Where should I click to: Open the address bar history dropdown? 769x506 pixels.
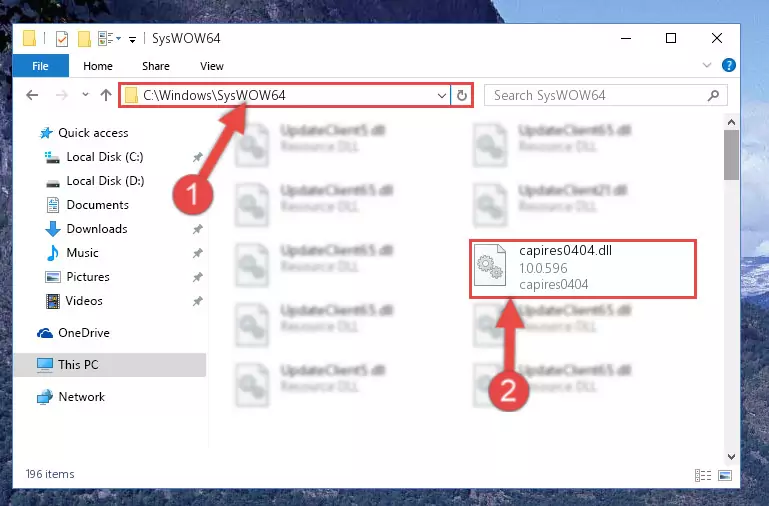(x=442, y=95)
